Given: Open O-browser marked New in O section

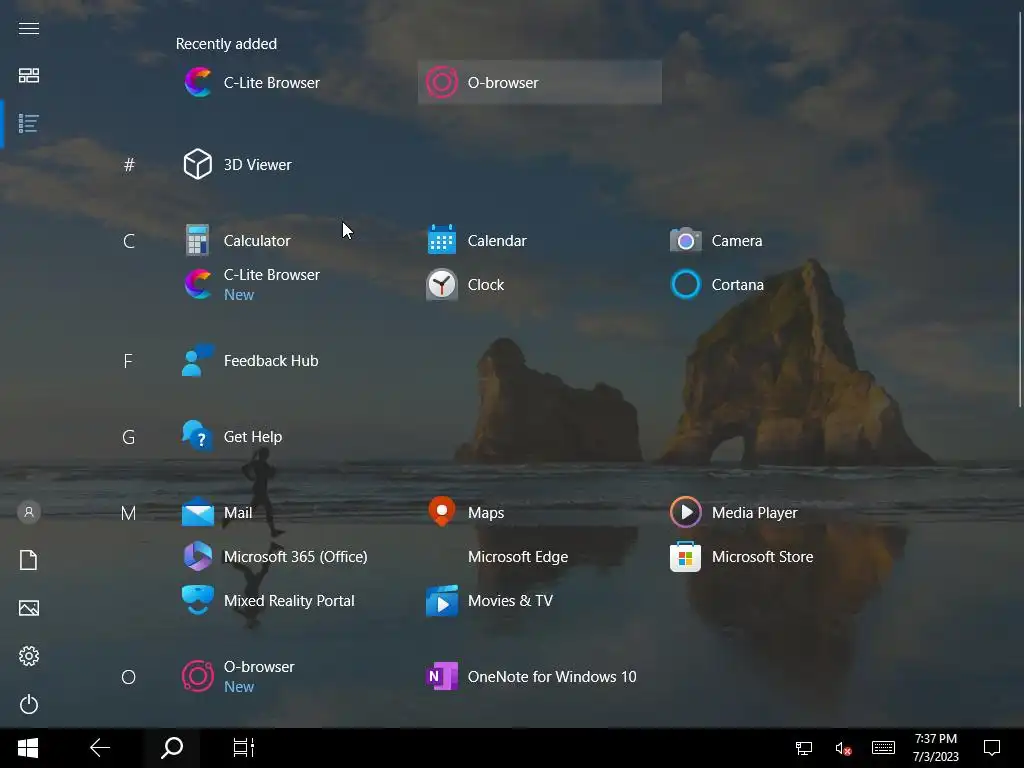Looking at the screenshot, I should [296, 677].
